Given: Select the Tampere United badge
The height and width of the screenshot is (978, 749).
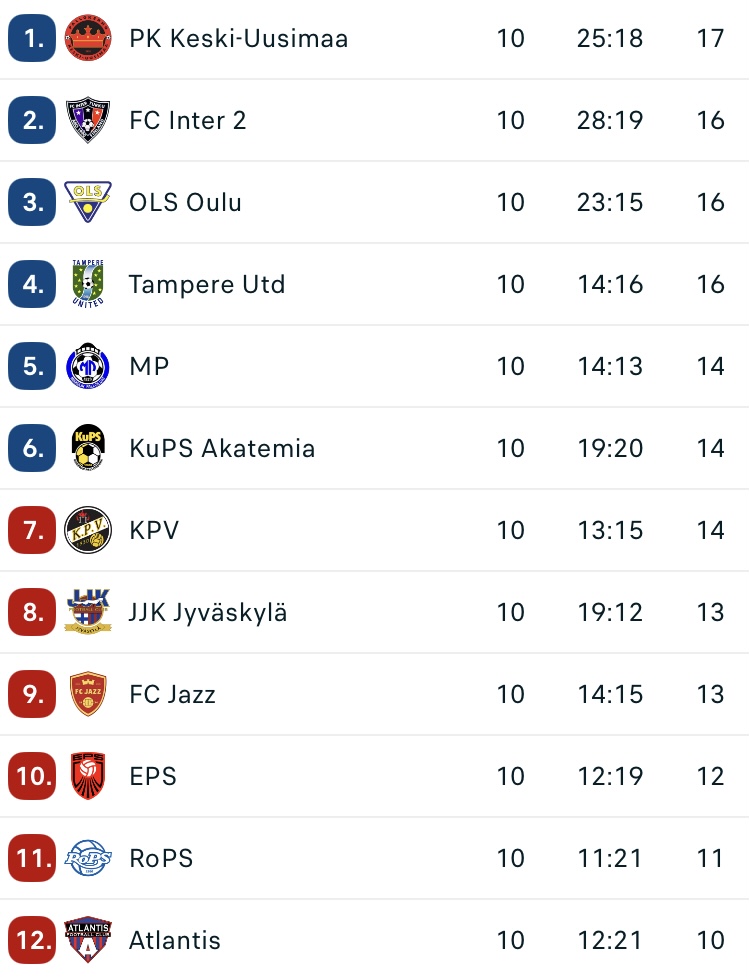Looking at the screenshot, I should pyautogui.click(x=88, y=284).
